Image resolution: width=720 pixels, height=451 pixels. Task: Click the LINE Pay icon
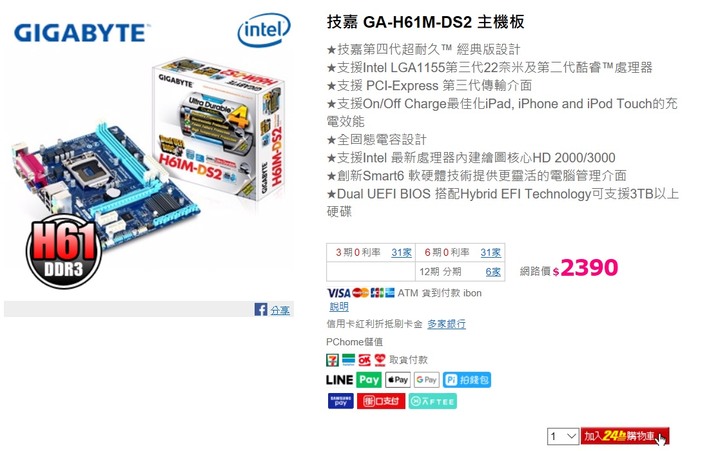pos(354,380)
